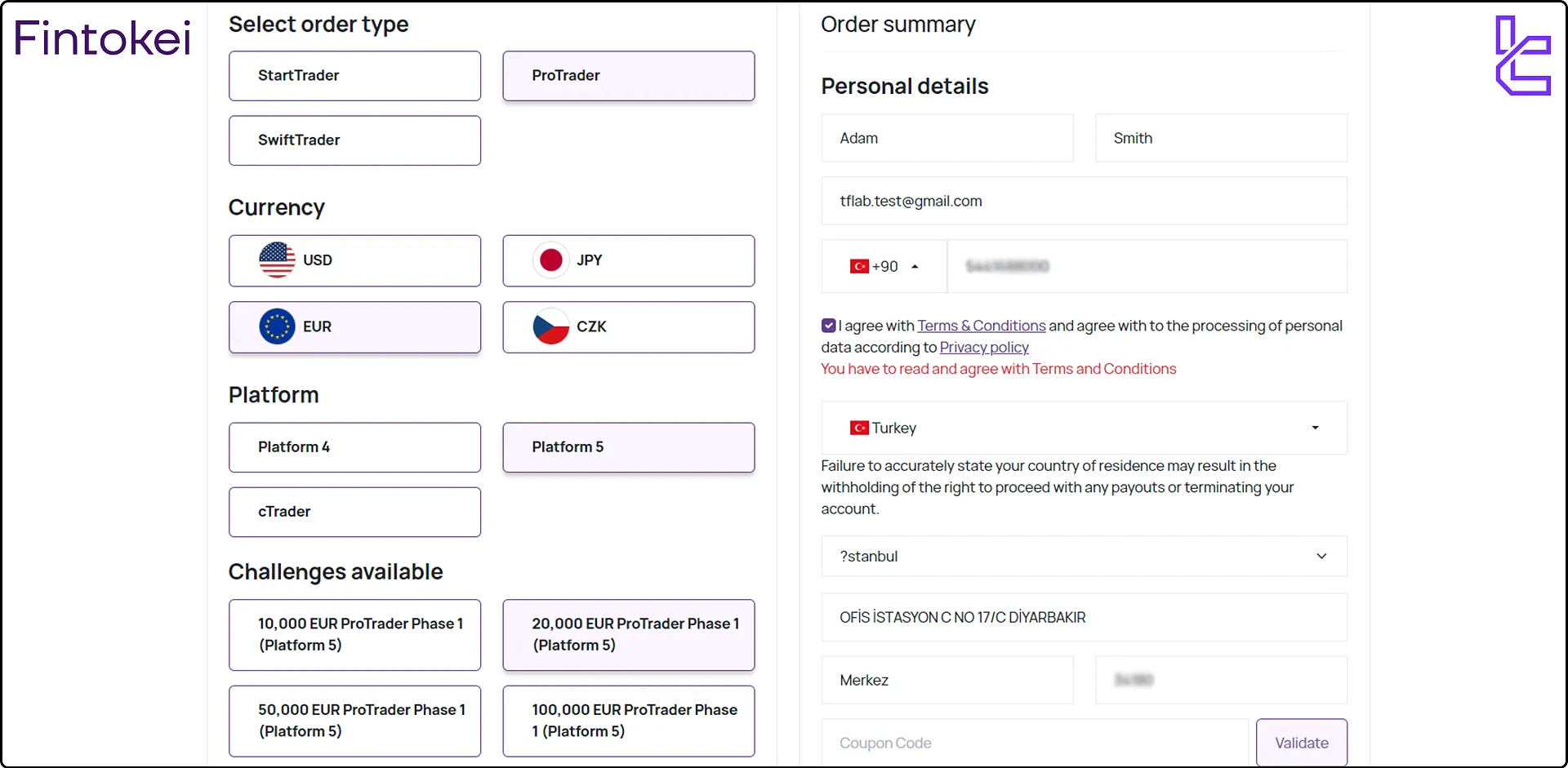Select SwiftTrader order type

pyautogui.click(x=355, y=140)
